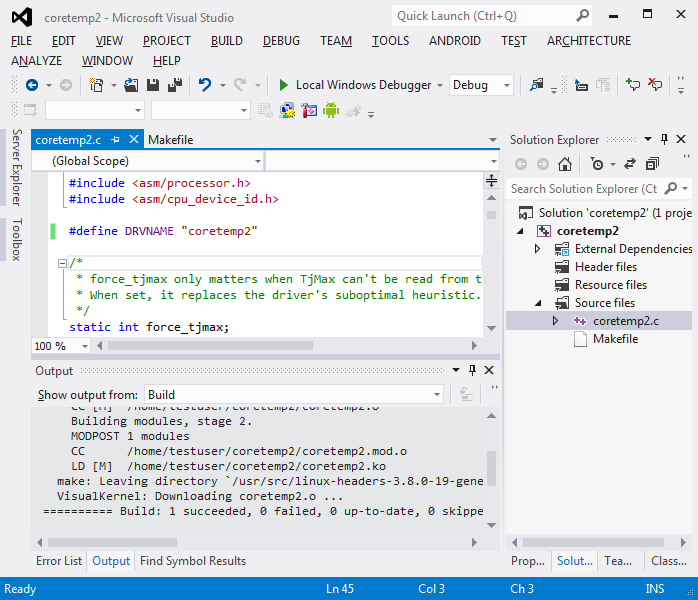Close the coretemp2.c editor tab
The width and height of the screenshot is (698, 600).
pos(134,139)
